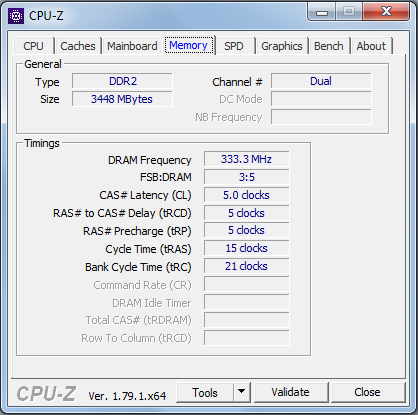Select the 333.3 MHz DRAM frequency value
The image size is (418, 415).
pyautogui.click(x=246, y=159)
